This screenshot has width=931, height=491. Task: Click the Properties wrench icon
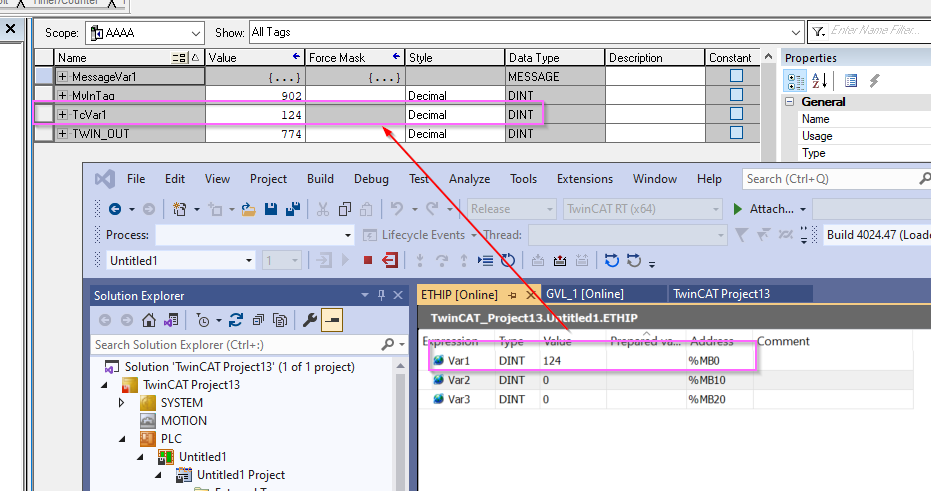(x=309, y=321)
